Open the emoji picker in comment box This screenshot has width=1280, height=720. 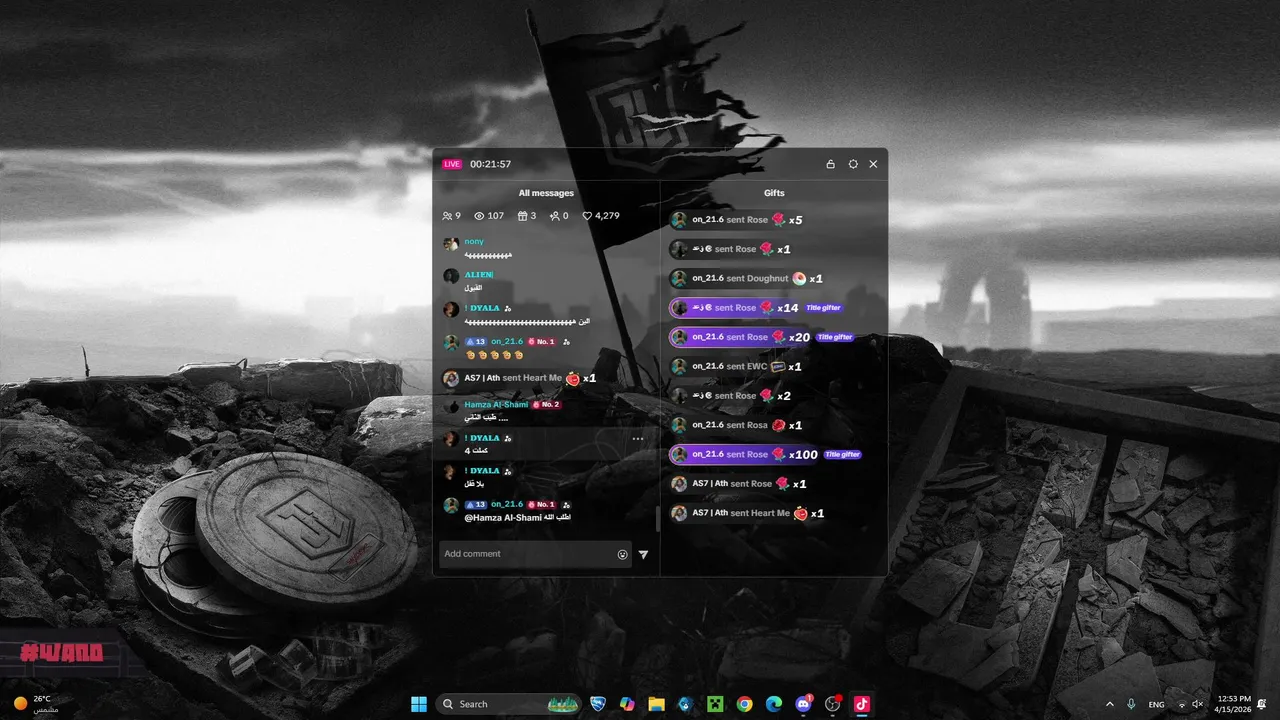[x=622, y=554]
